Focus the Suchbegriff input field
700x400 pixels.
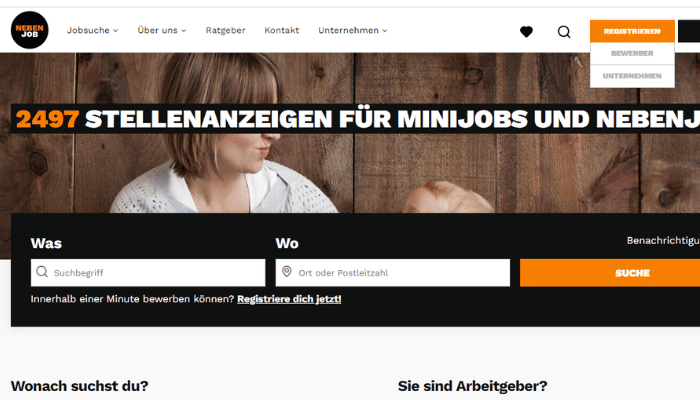coord(148,273)
